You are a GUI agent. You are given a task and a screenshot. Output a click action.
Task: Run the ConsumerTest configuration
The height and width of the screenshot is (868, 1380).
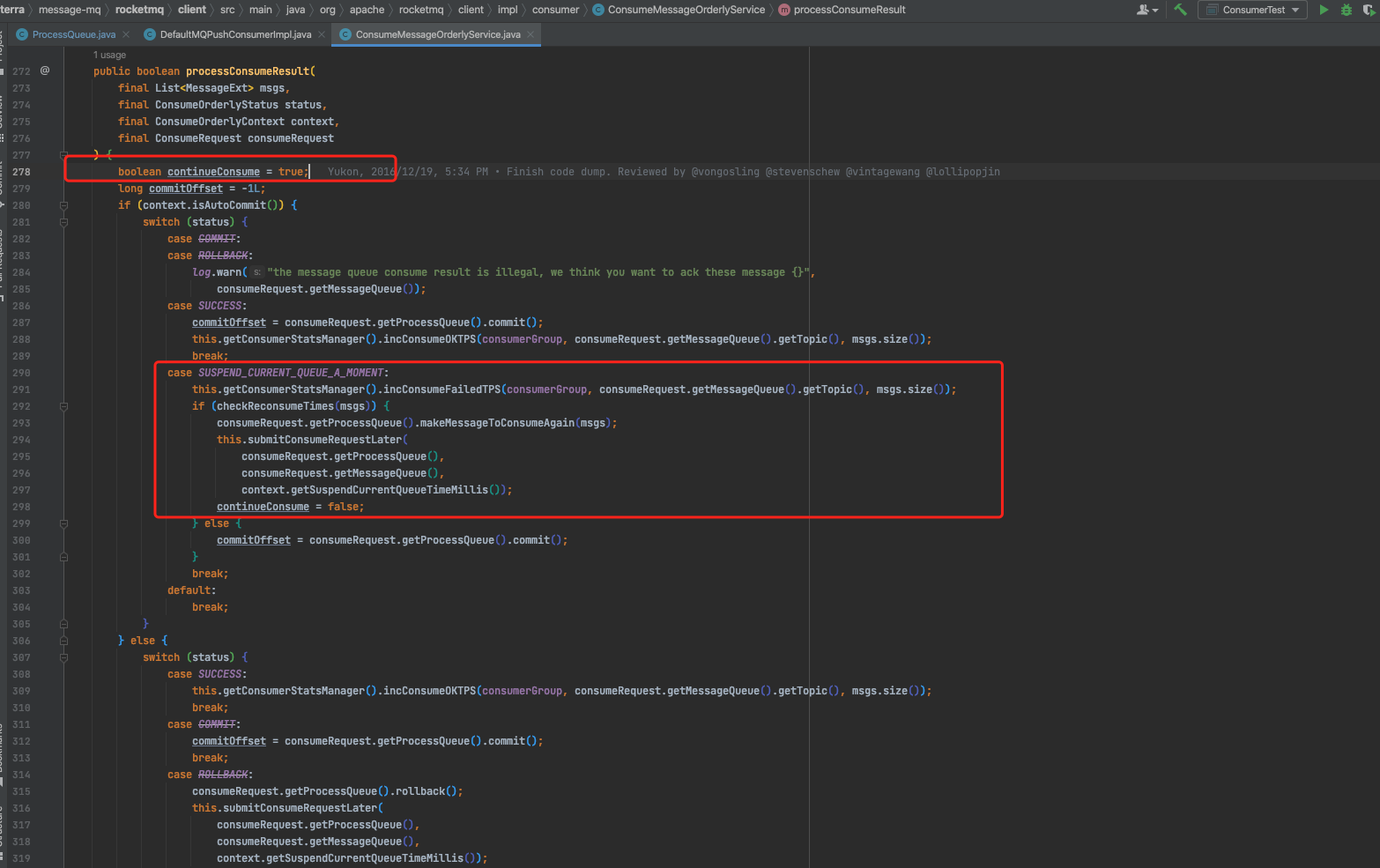pos(1323,10)
